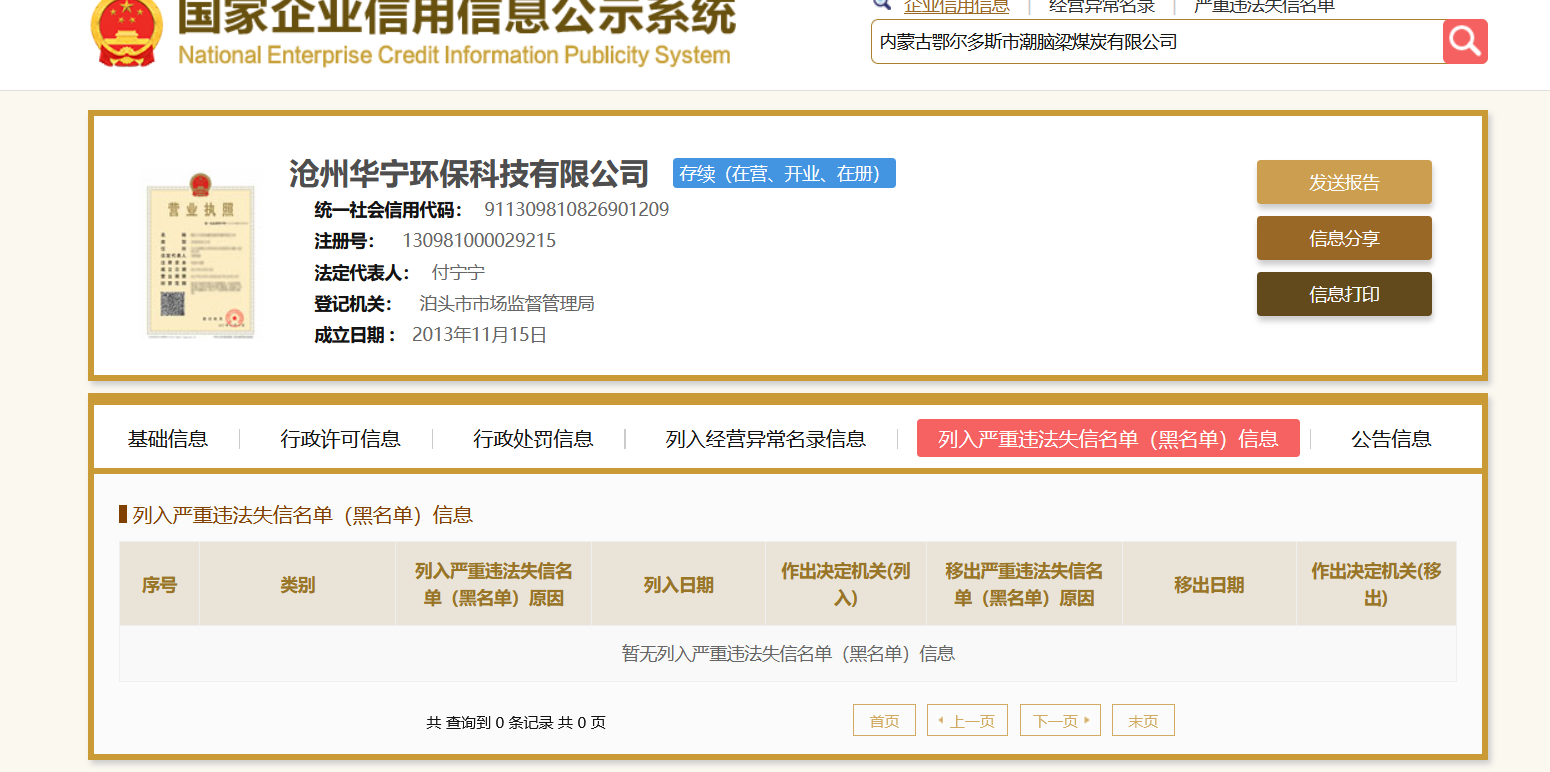Click the 信息分享 button

(1344, 238)
